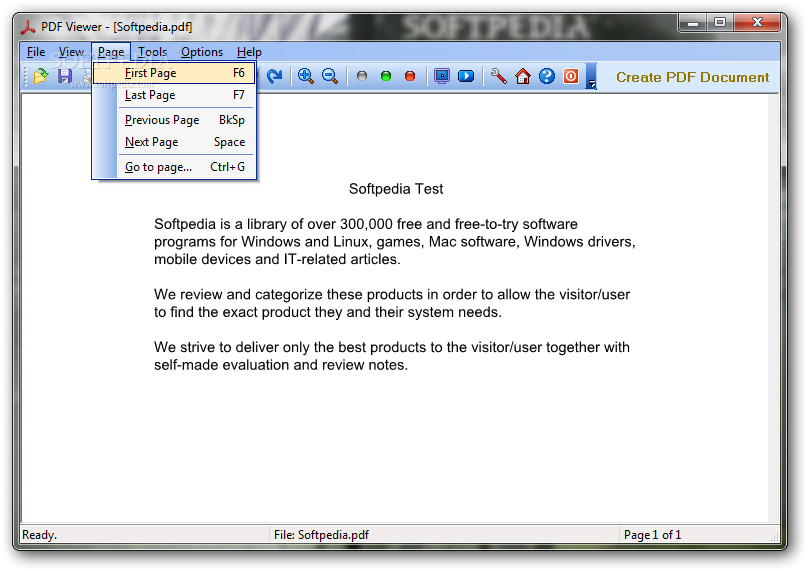Viewport: 808px width, 571px height.
Task: Click the 'Softpedia Test' heading text
Action: point(396,189)
